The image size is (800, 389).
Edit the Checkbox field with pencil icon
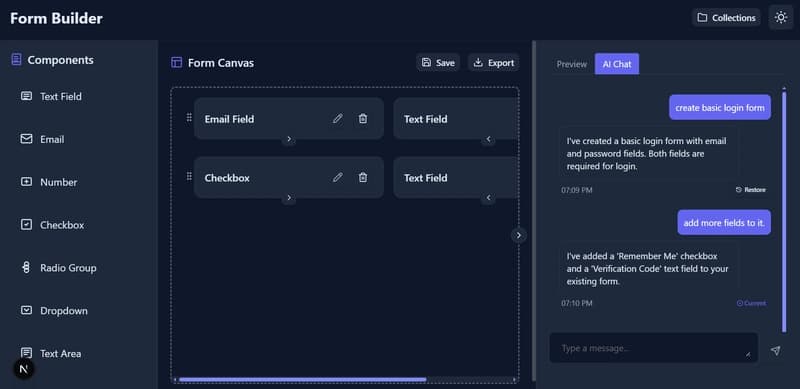click(x=338, y=177)
